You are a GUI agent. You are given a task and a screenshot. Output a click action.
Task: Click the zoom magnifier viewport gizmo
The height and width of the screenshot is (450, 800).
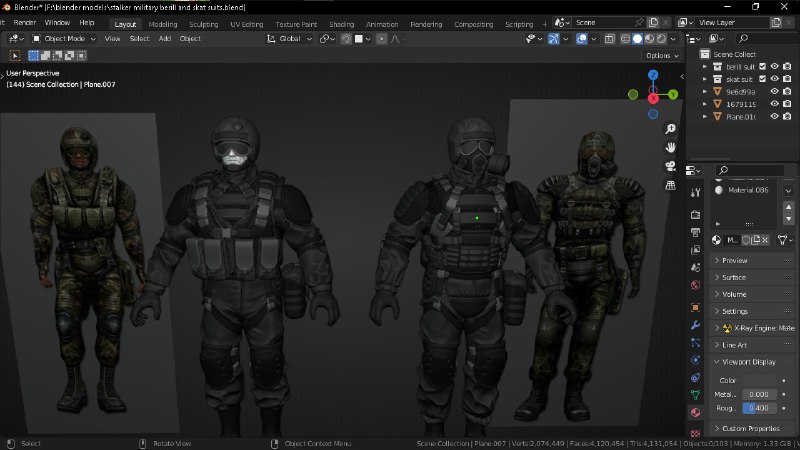[670, 129]
